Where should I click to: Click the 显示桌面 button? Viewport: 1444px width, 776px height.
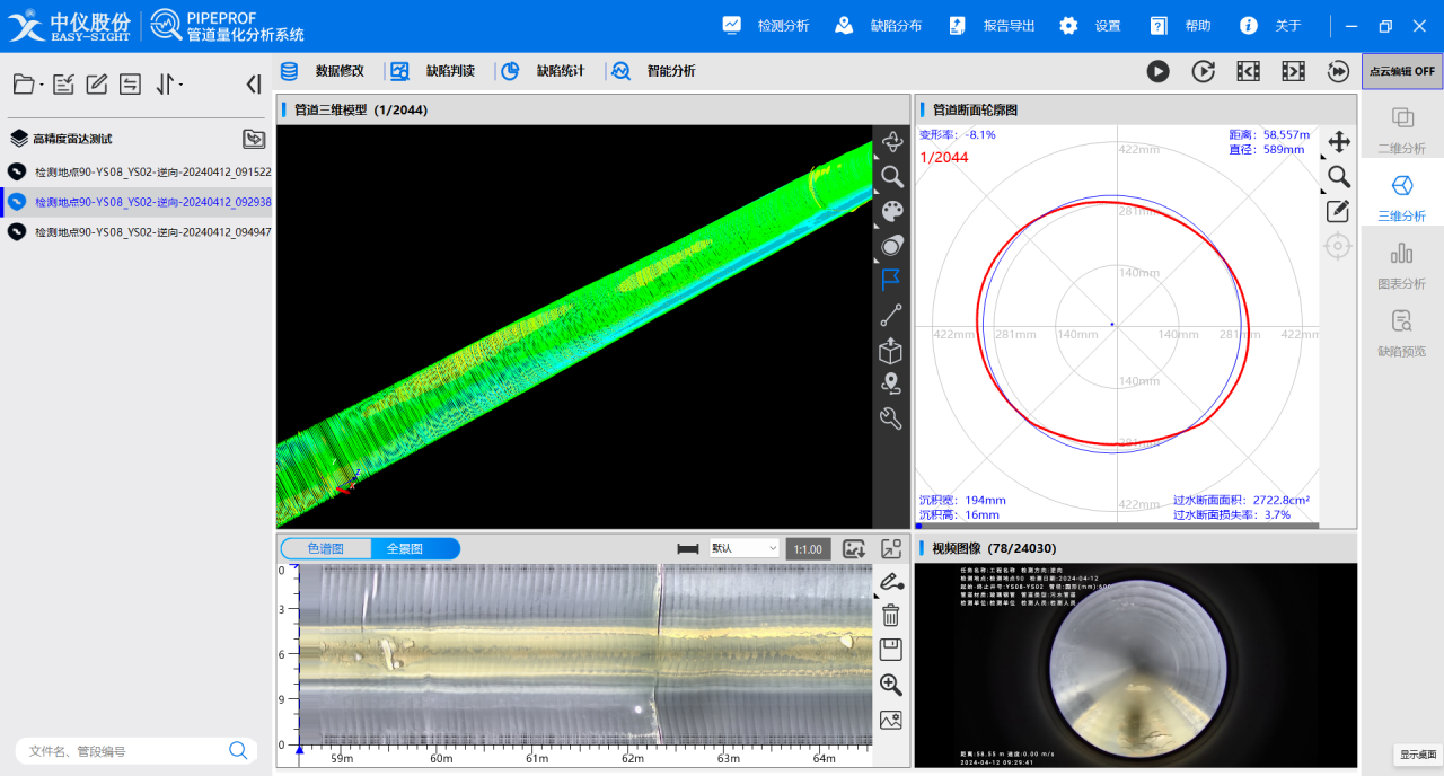1417,755
